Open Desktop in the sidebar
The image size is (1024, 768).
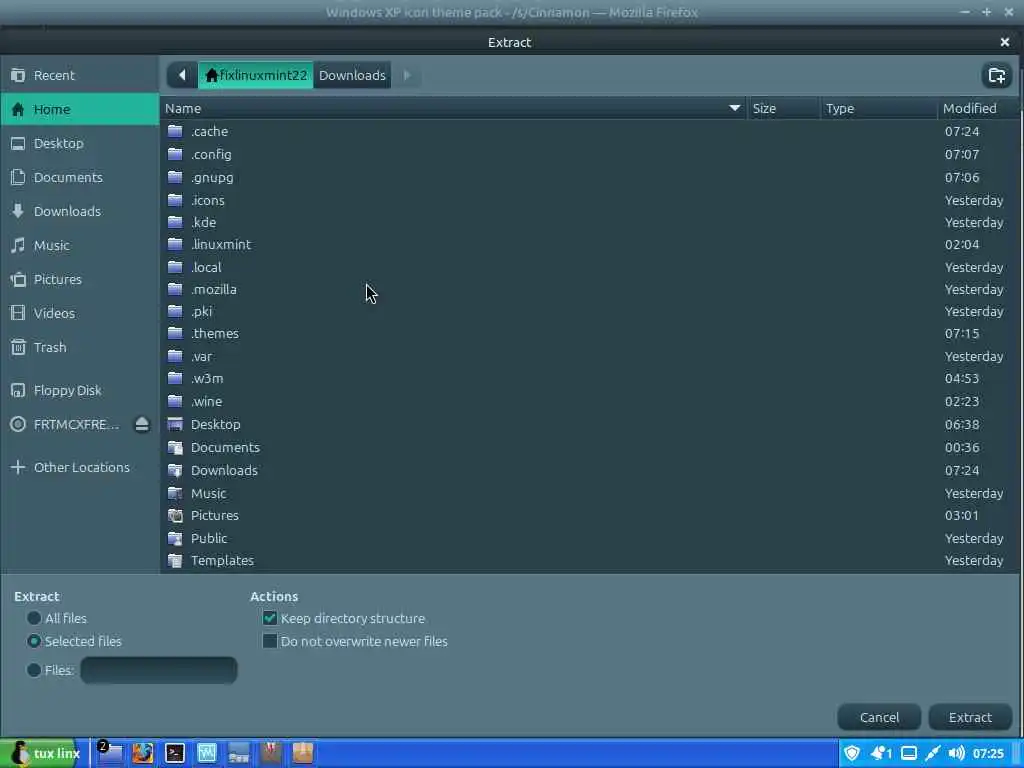point(80,143)
